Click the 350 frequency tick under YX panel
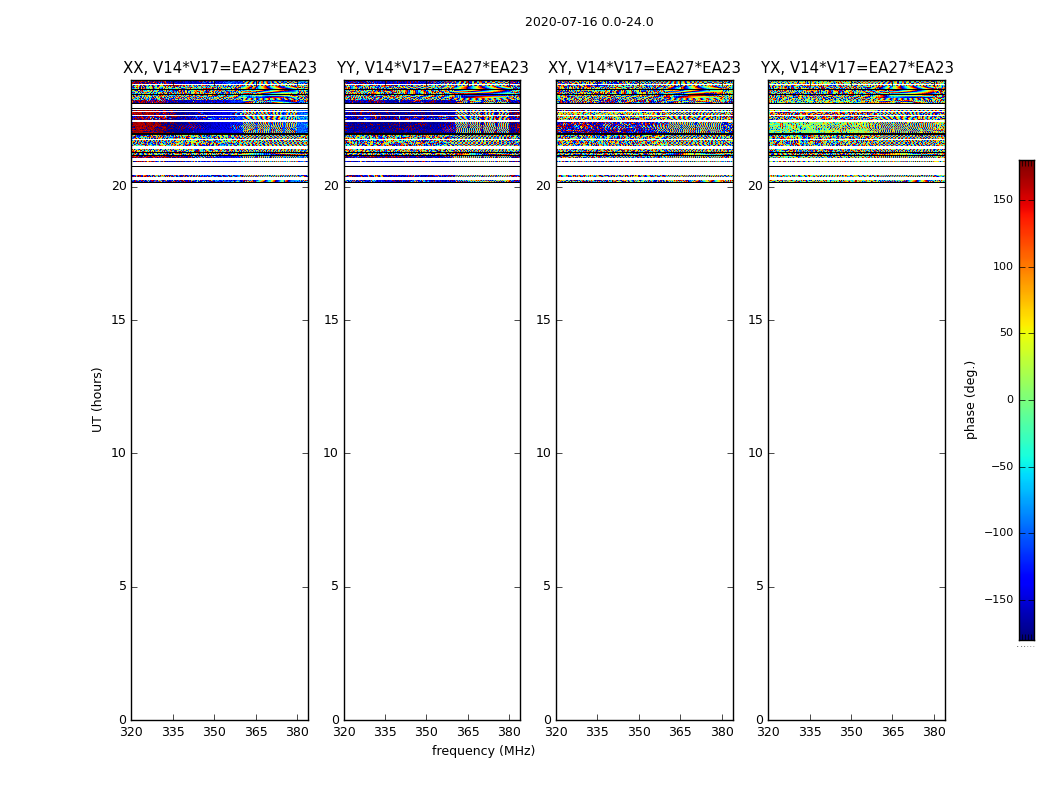Screen dimensions: 1050x800 pyautogui.click(x=851, y=732)
